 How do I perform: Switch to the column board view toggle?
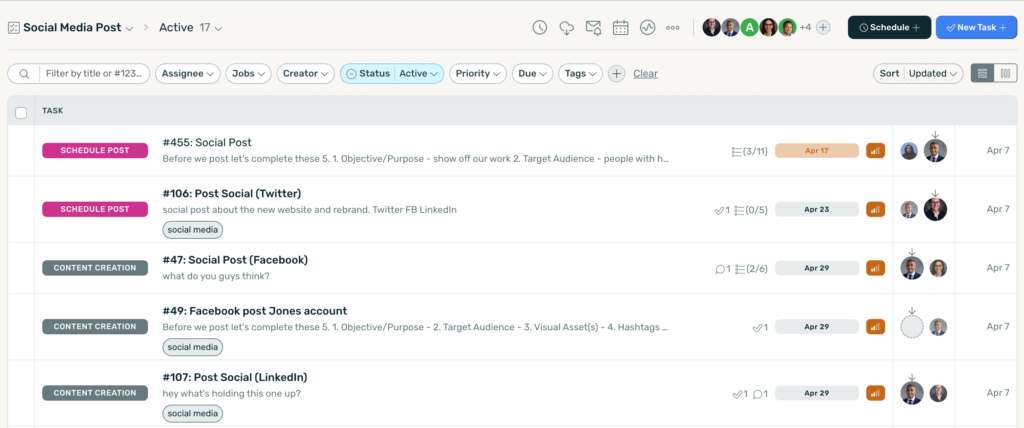click(x=1005, y=73)
